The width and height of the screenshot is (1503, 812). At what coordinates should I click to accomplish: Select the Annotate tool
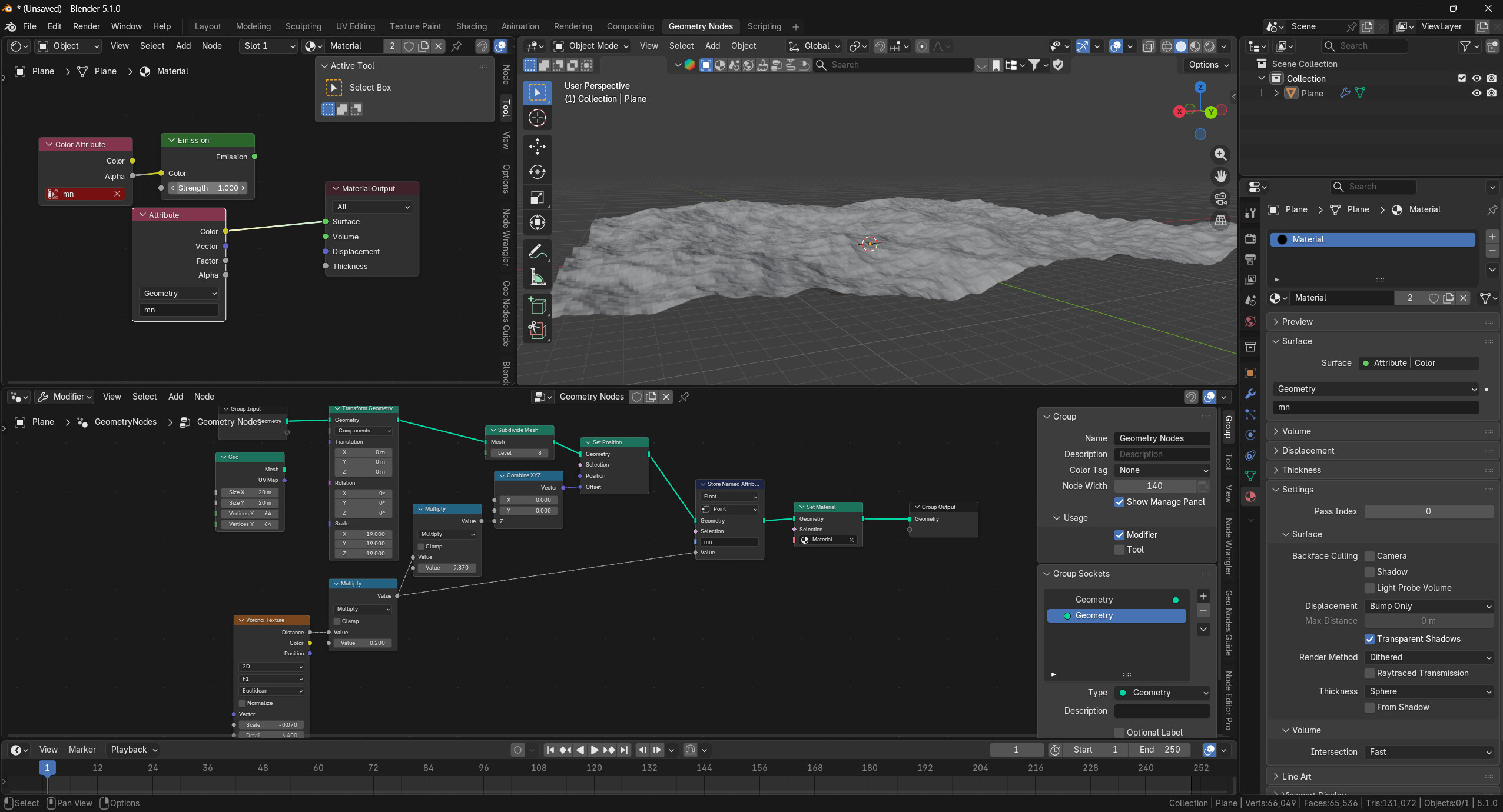click(x=537, y=251)
